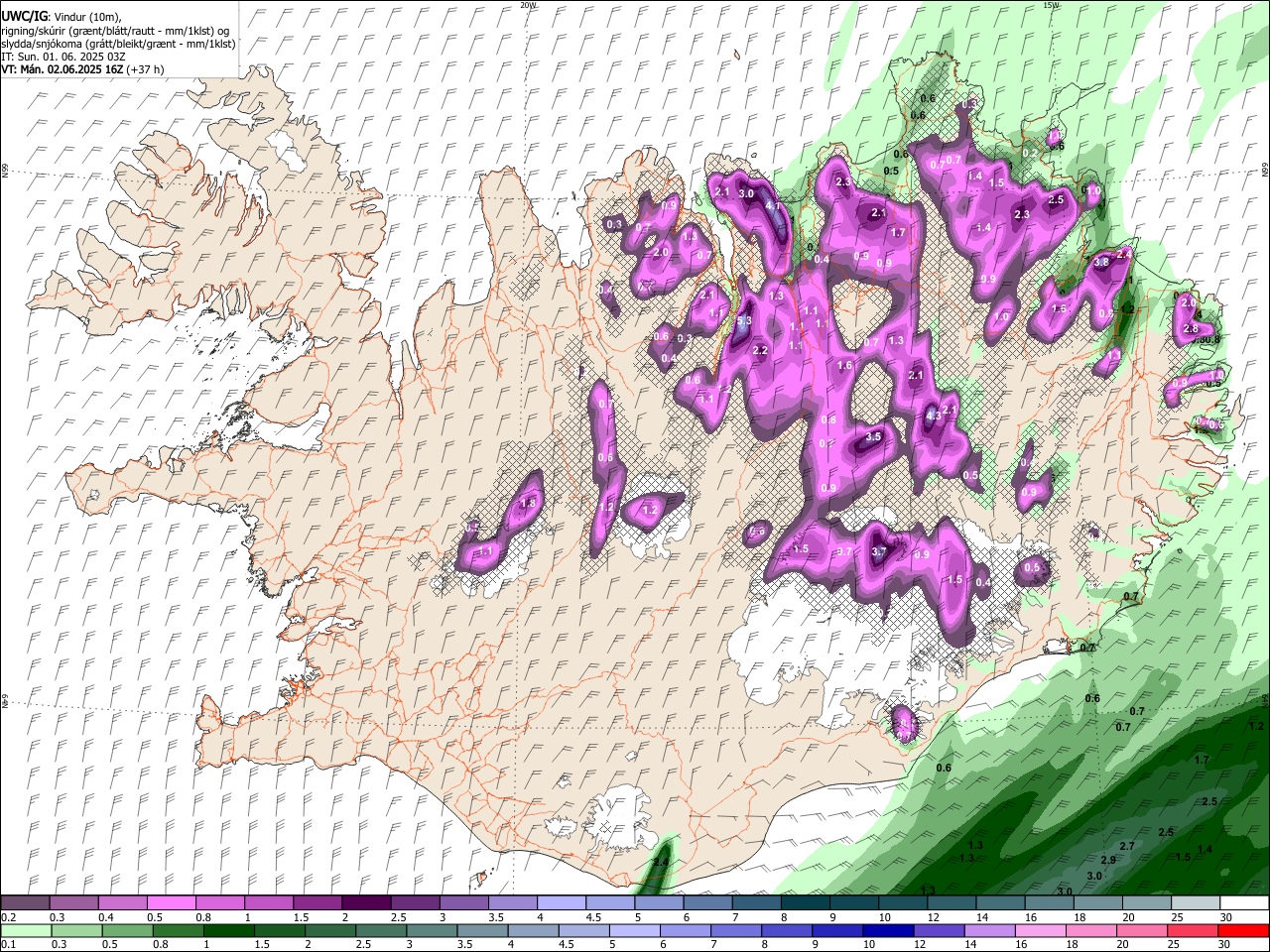The image size is (1270, 952).
Task: Click the '(+37 h)' forecast offset text
Action: pos(145,69)
